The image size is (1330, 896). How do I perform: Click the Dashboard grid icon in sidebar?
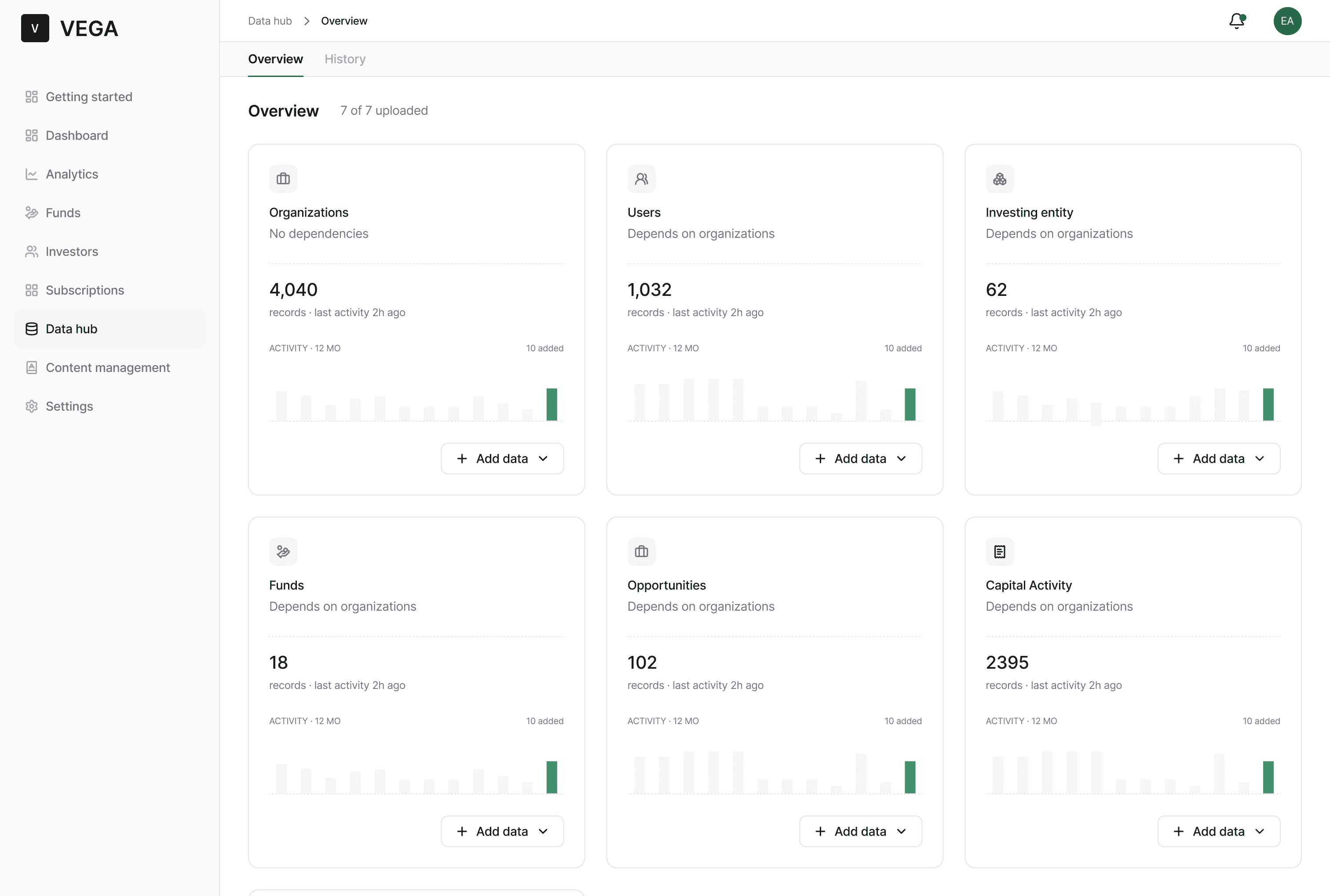click(31, 135)
